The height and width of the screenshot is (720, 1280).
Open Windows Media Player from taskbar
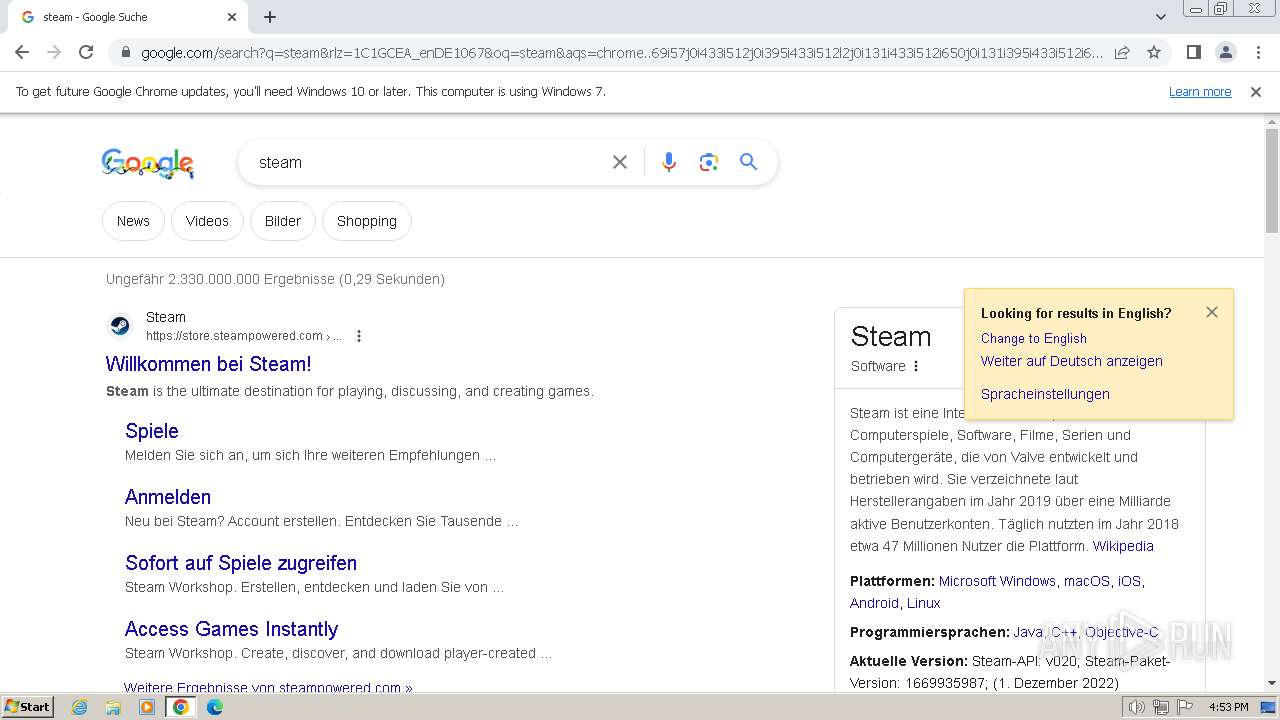[147, 707]
